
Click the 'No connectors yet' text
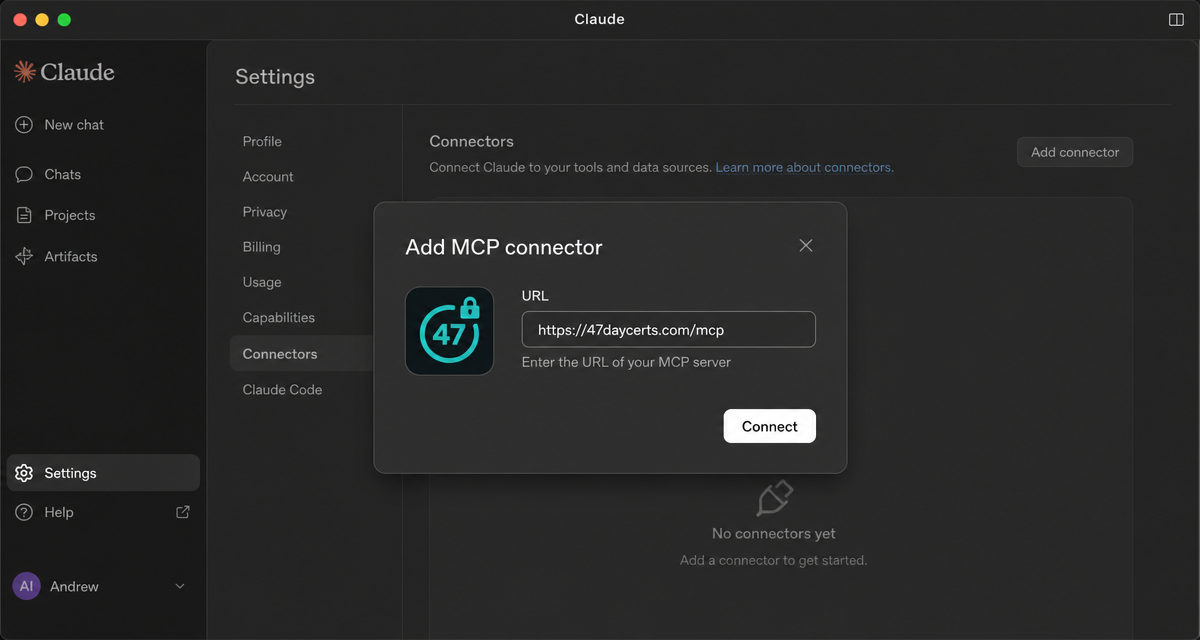pyautogui.click(x=774, y=533)
